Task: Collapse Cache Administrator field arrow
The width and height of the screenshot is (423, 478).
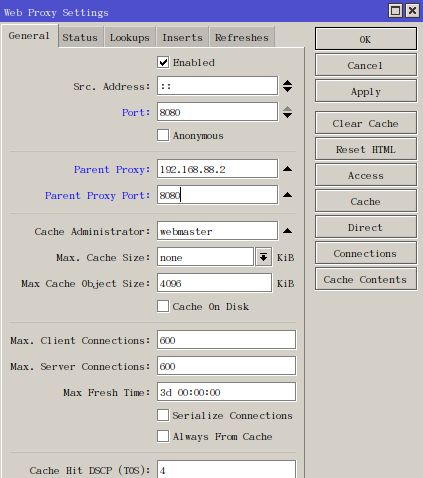Action: tap(287, 231)
